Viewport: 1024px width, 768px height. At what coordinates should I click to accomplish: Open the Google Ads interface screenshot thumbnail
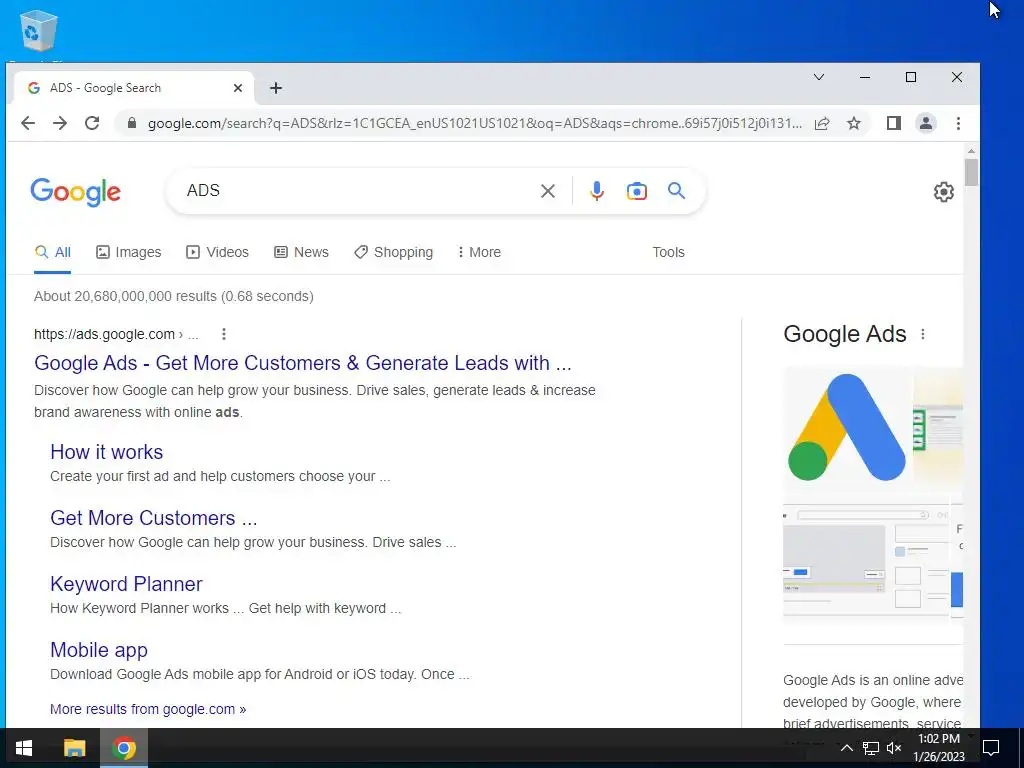pyautogui.click(x=866, y=559)
